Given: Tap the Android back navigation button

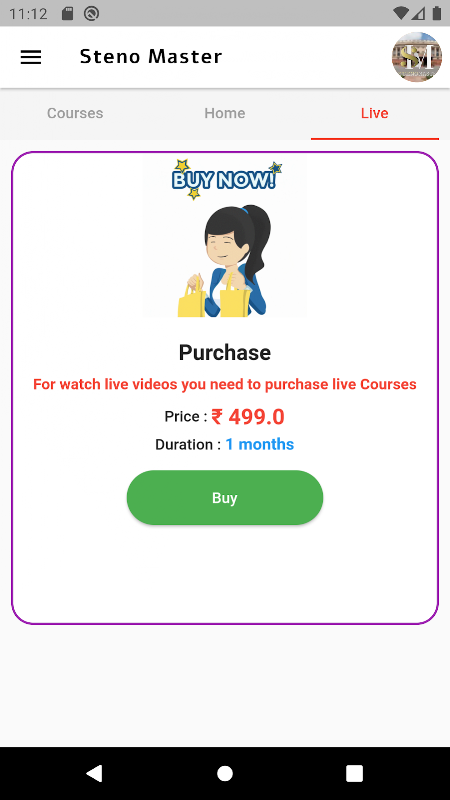Looking at the screenshot, I should click(94, 773).
